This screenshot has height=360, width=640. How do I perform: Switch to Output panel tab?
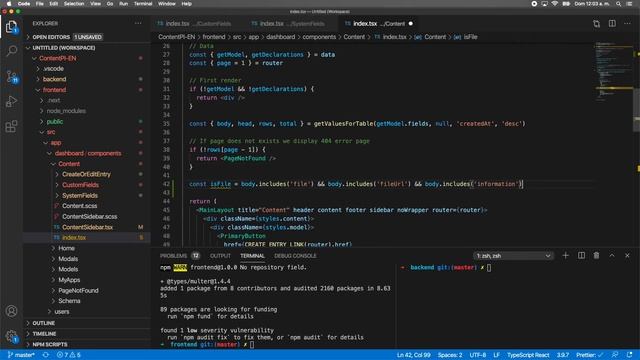click(220, 256)
